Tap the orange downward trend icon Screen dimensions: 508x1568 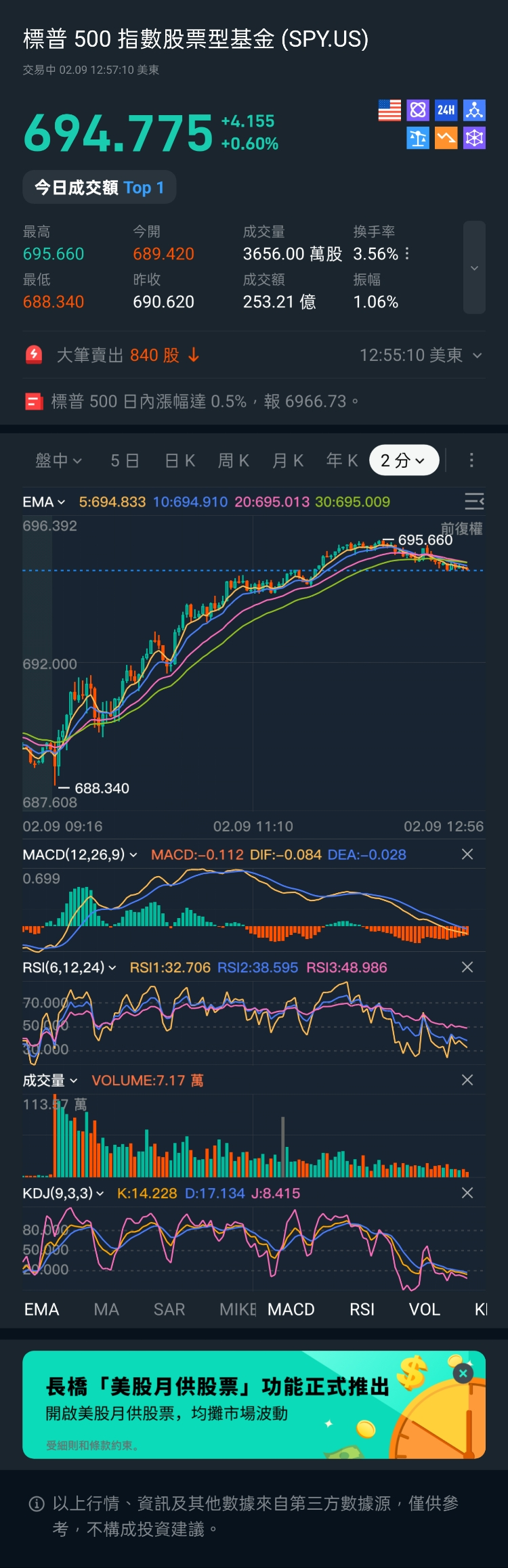tap(446, 138)
